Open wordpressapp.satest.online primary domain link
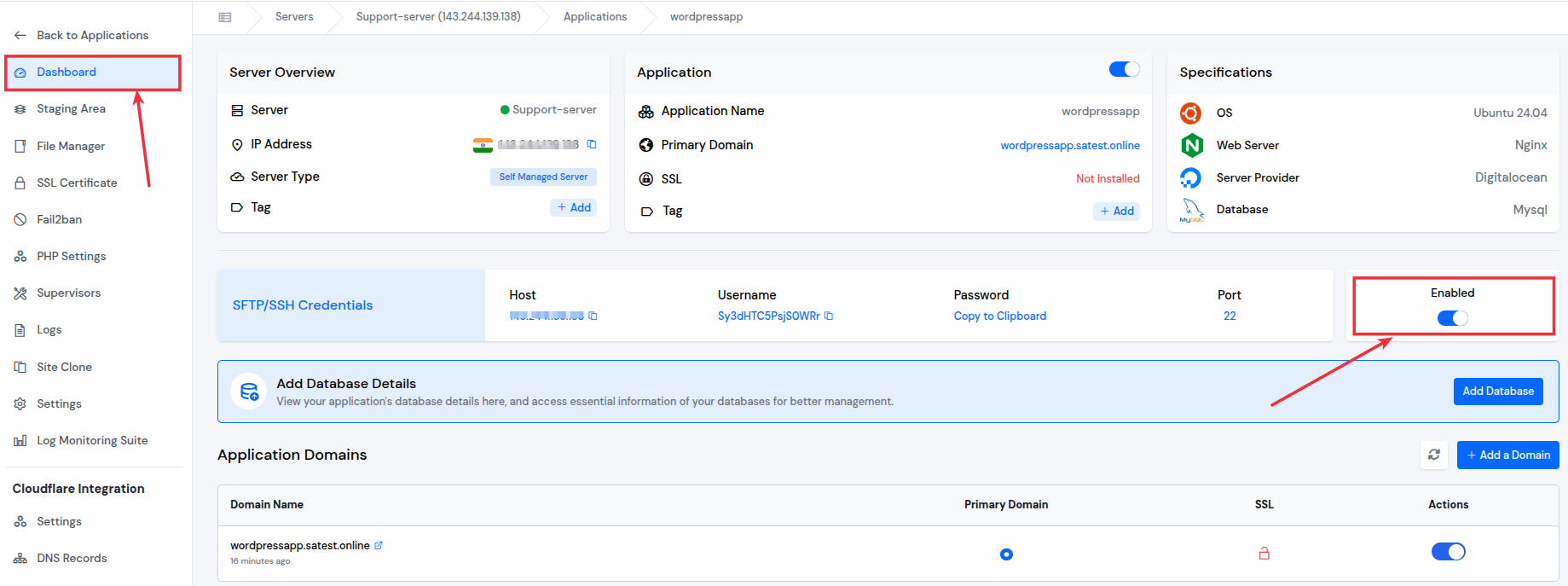Screen dimensions: 1568x586 (x=1070, y=145)
